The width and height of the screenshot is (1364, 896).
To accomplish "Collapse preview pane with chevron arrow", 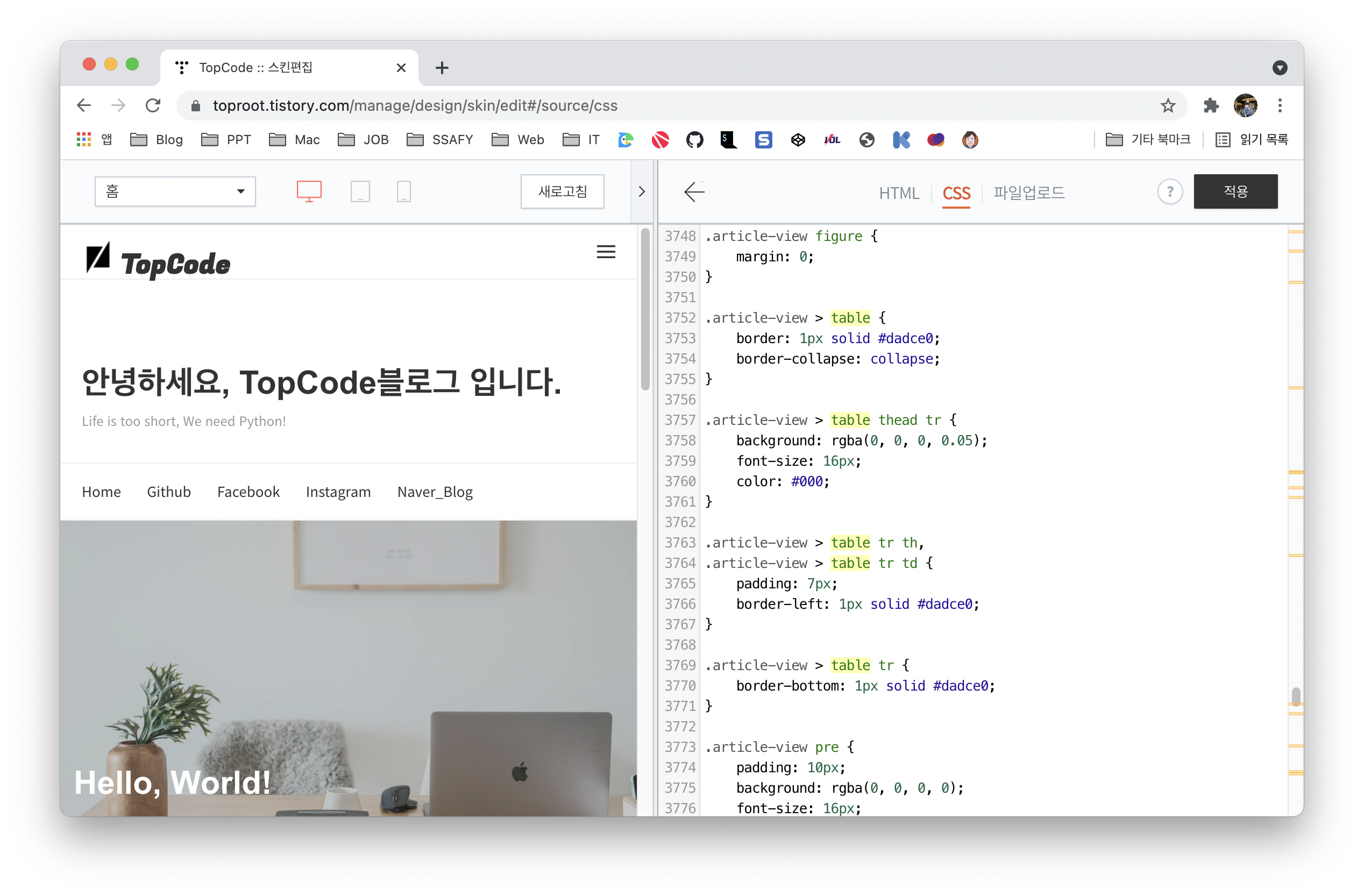I will point(642,192).
